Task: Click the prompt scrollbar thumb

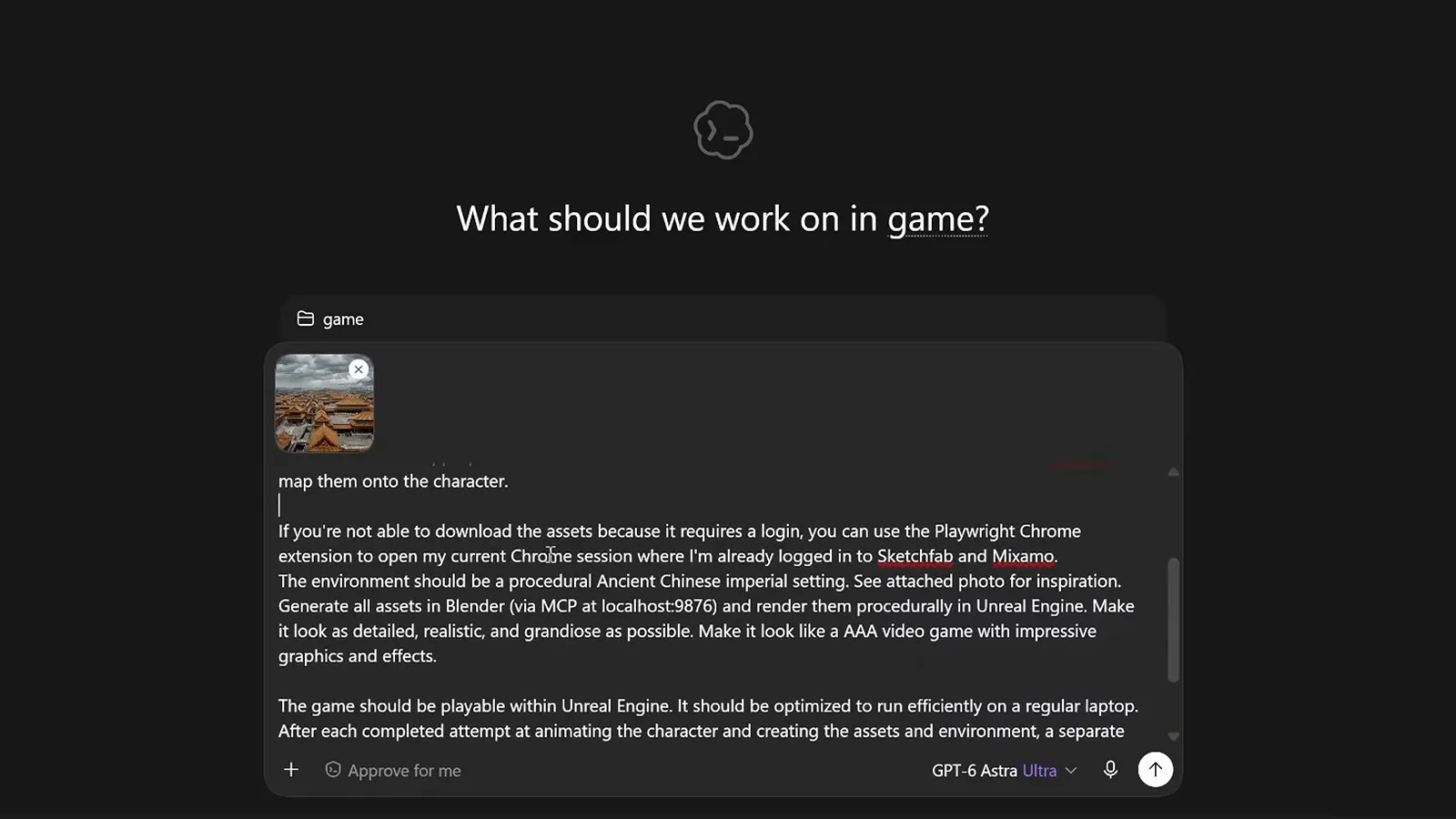Action: pos(1173,620)
